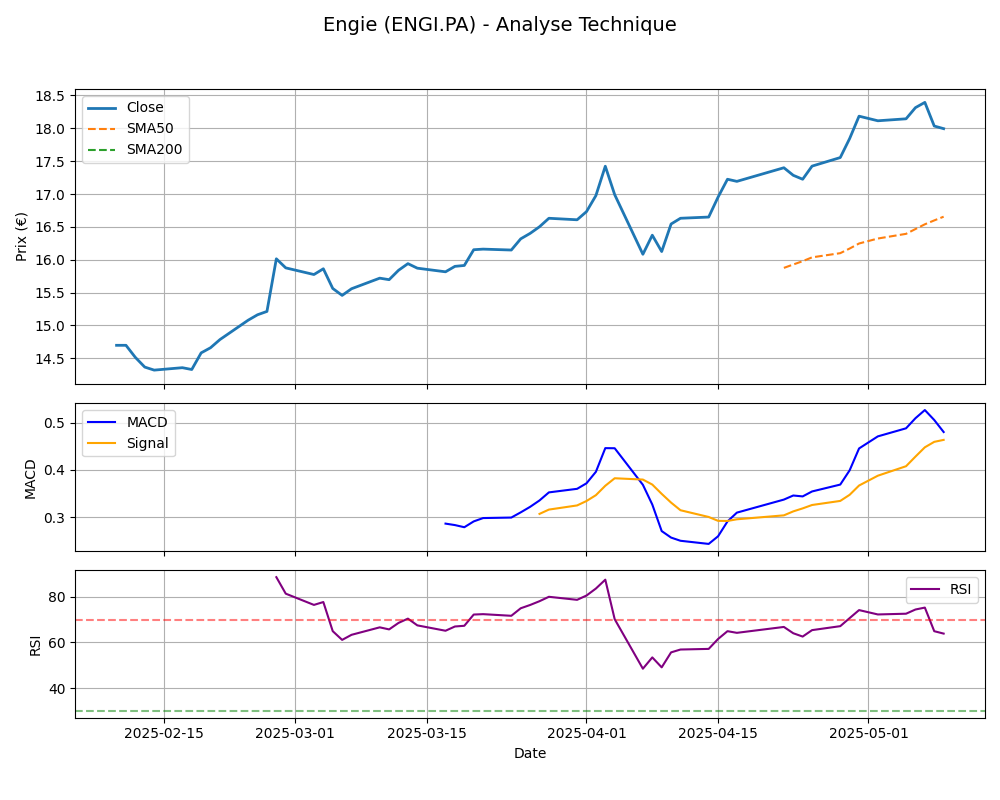Click the date tick '2025-05-01'
1000x800 pixels.
868,734
